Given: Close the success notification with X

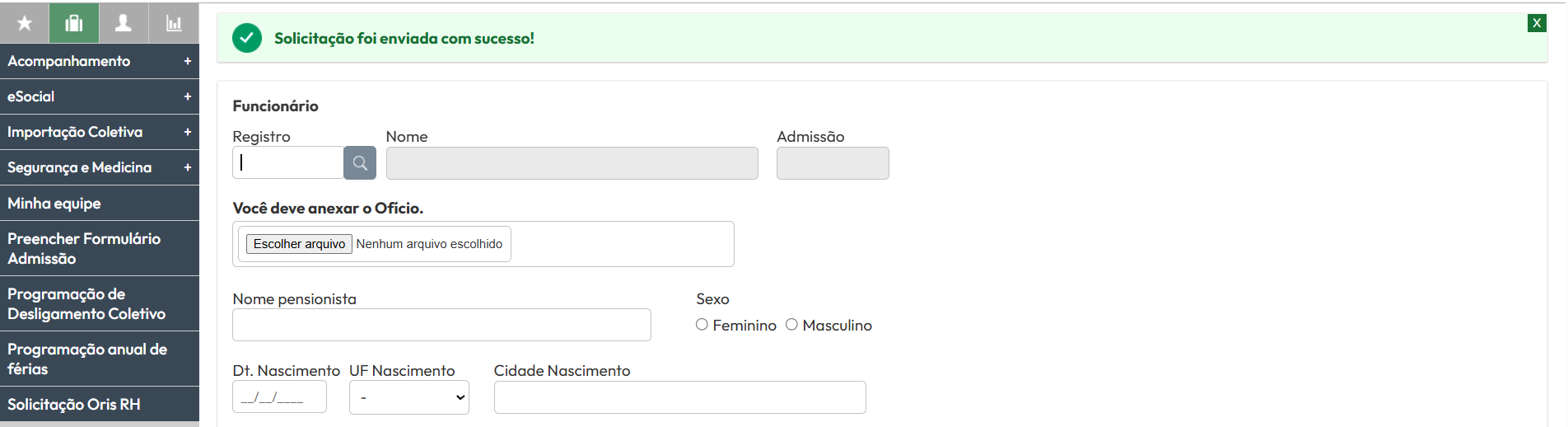Looking at the screenshot, I should pyautogui.click(x=1536, y=23).
